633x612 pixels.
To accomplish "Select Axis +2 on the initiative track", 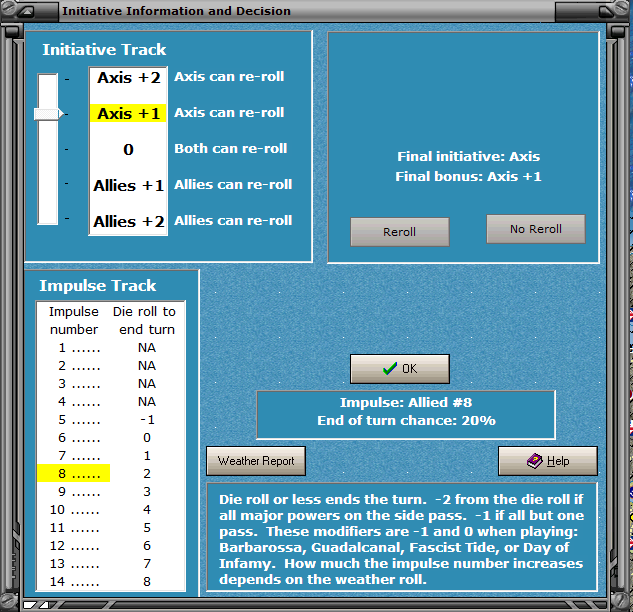I will point(128,78).
